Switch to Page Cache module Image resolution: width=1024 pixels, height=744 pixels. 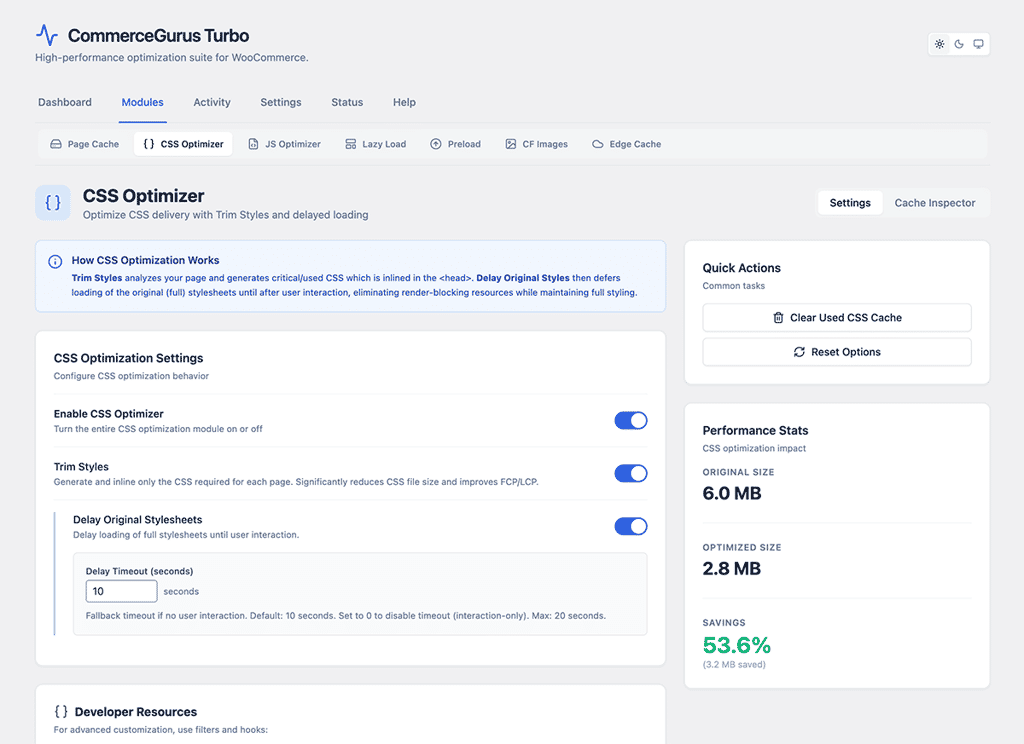pos(85,144)
